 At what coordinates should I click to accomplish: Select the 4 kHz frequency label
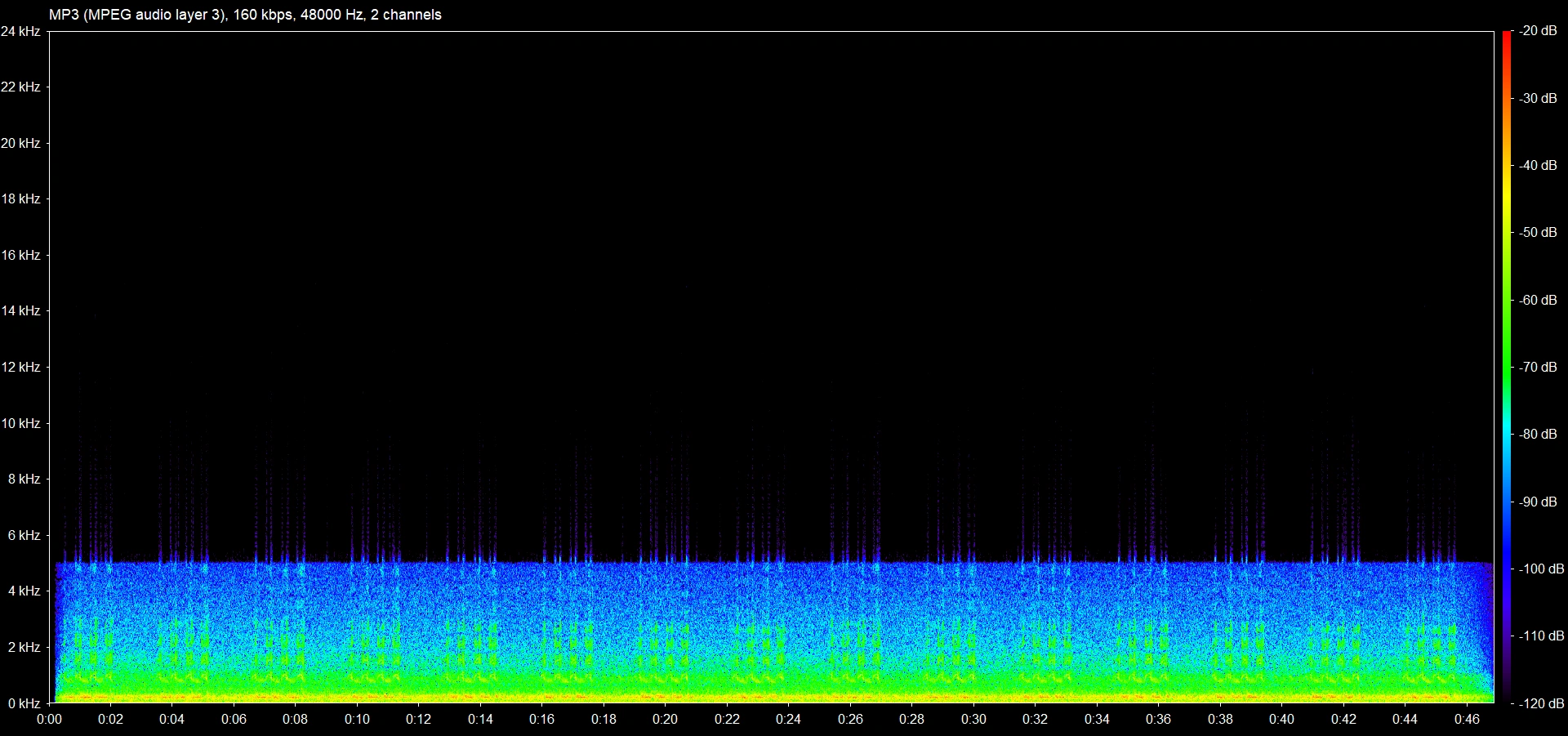pos(24,591)
